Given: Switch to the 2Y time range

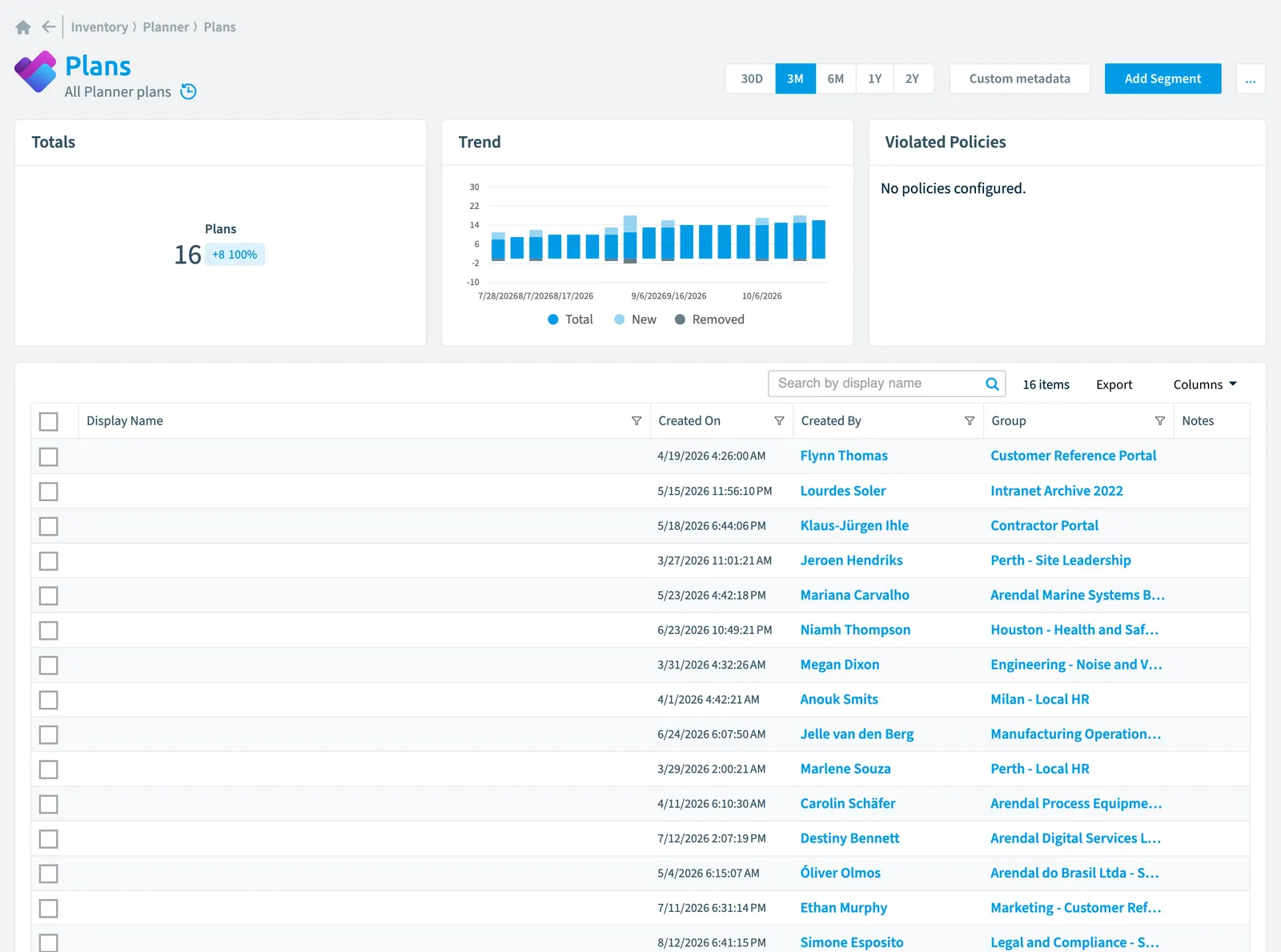Looking at the screenshot, I should (x=913, y=78).
